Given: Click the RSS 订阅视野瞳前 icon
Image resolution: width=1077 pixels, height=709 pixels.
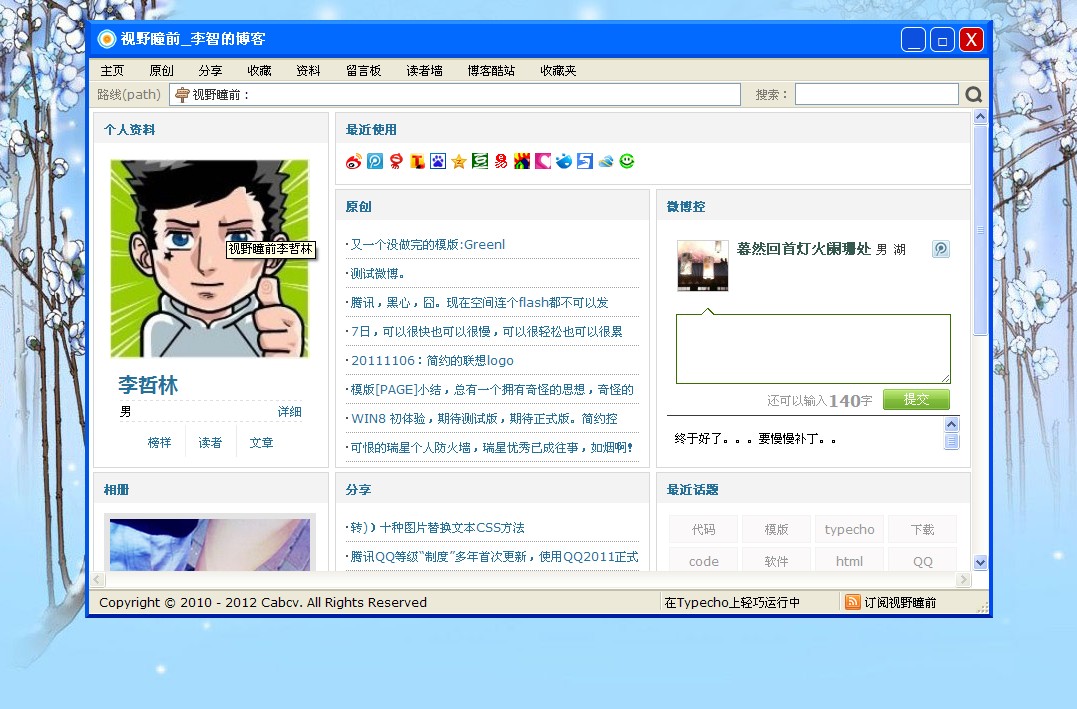Looking at the screenshot, I should point(853,602).
